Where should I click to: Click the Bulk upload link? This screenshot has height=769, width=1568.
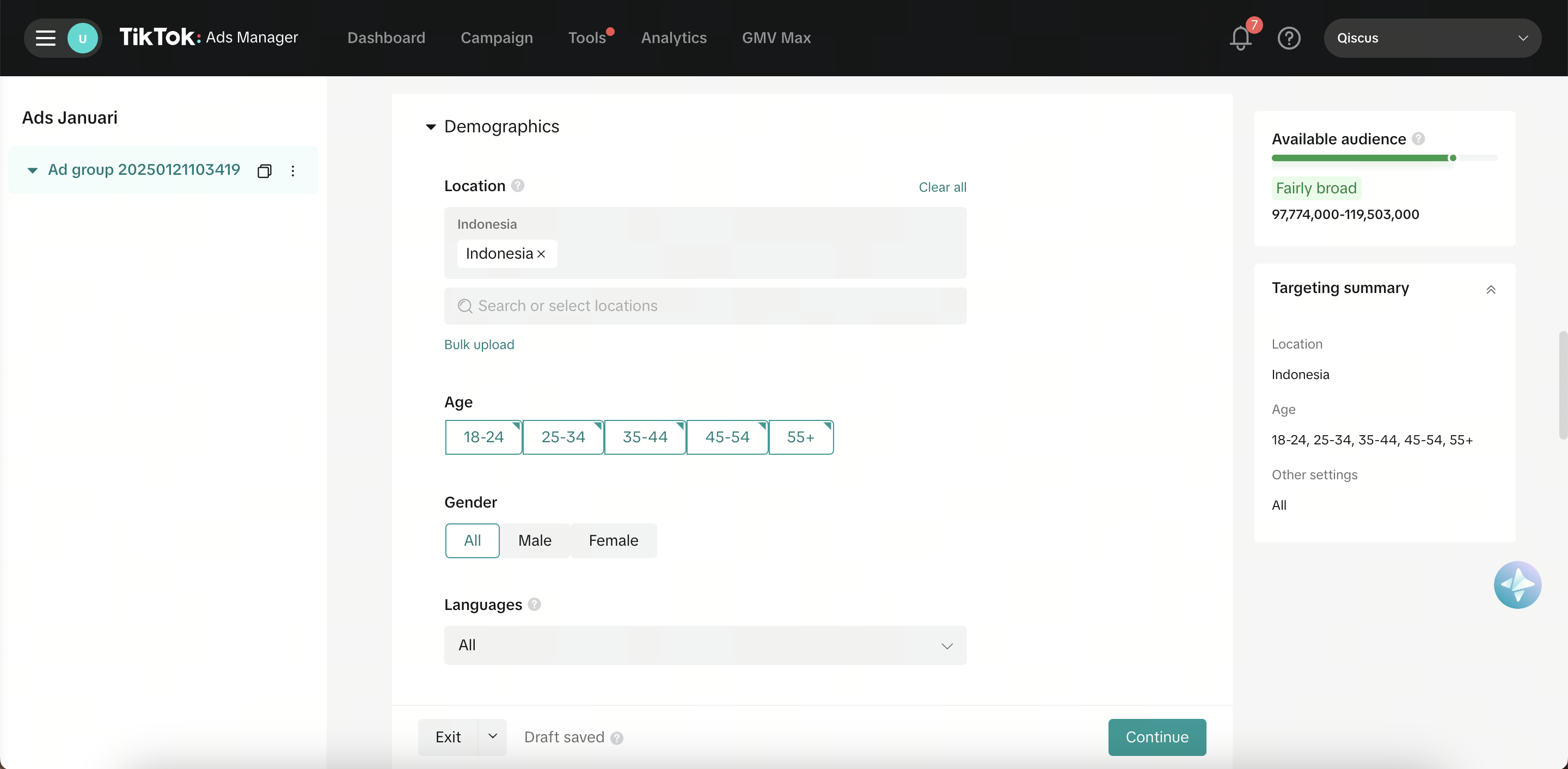479,345
